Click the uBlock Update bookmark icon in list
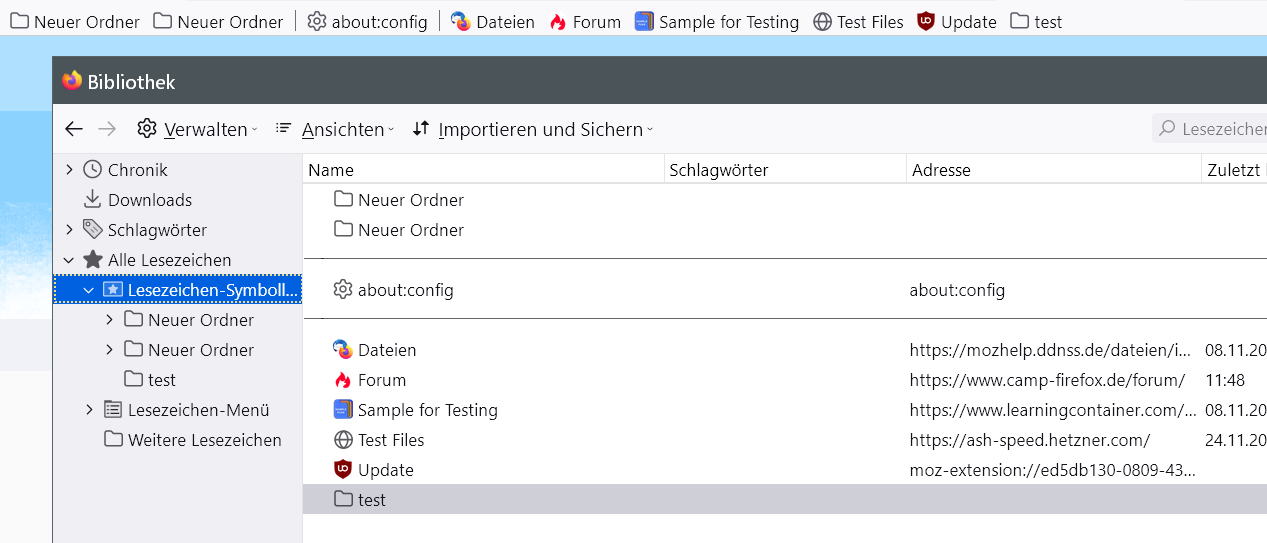Image resolution: width=1267 pixels, height=543 pixels. tap(343, 470)
